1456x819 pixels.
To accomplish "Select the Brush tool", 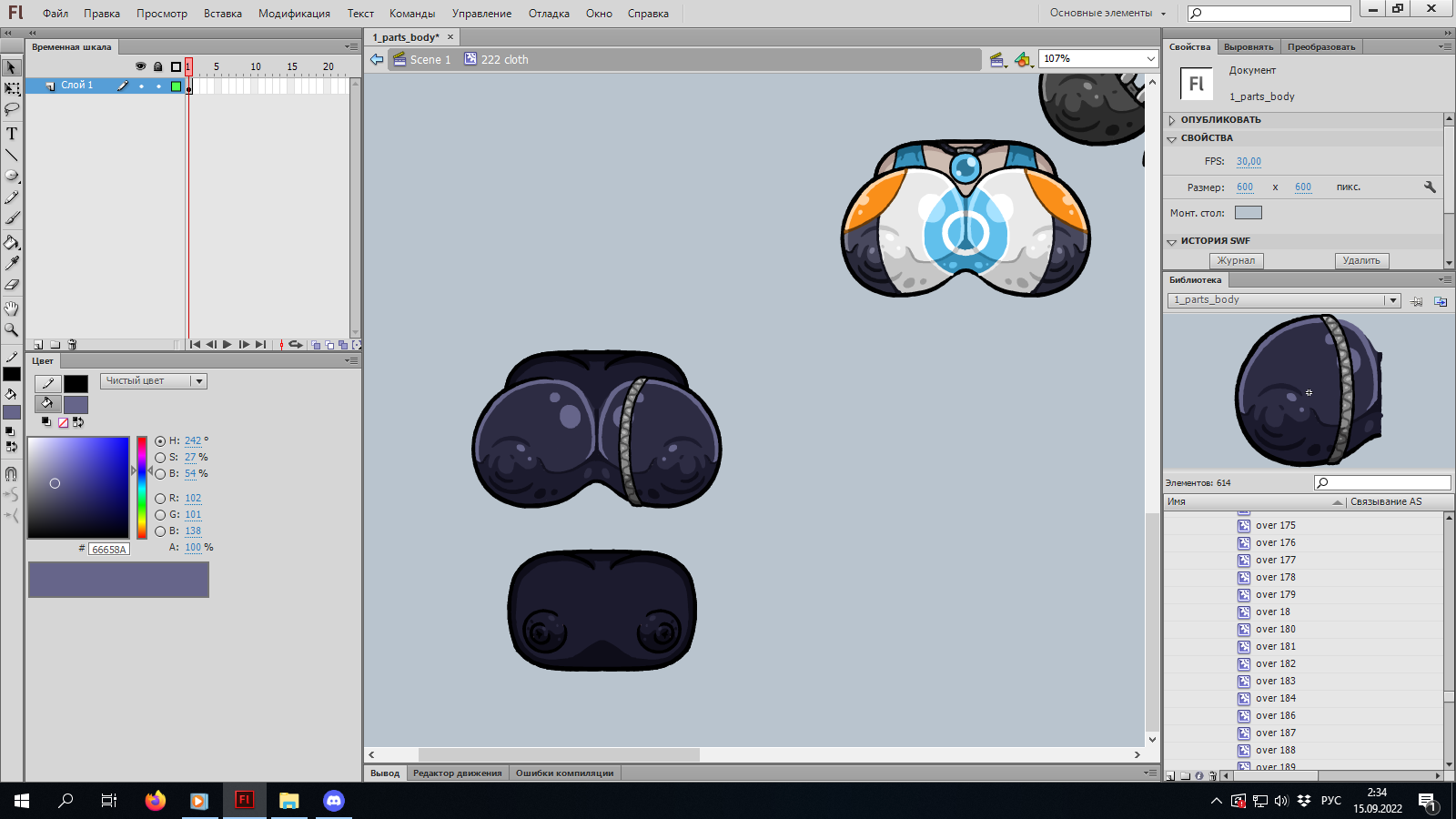I will pos(12,218).
